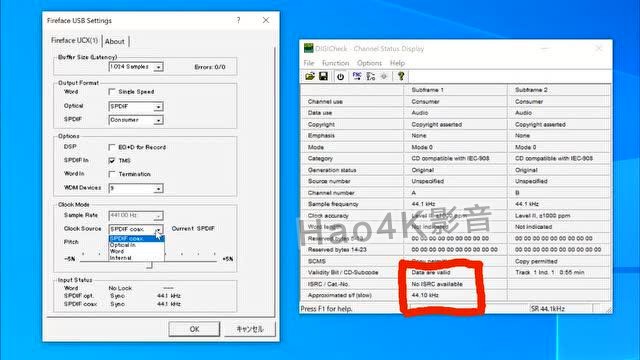Click the OK button

click(x=194, y=329)
